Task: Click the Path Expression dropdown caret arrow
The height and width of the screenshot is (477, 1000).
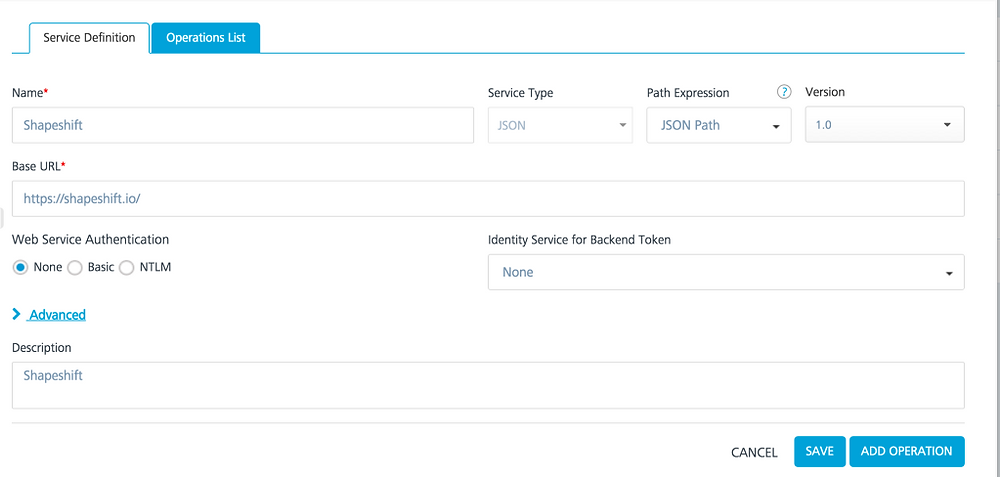Action: [776, 126]
